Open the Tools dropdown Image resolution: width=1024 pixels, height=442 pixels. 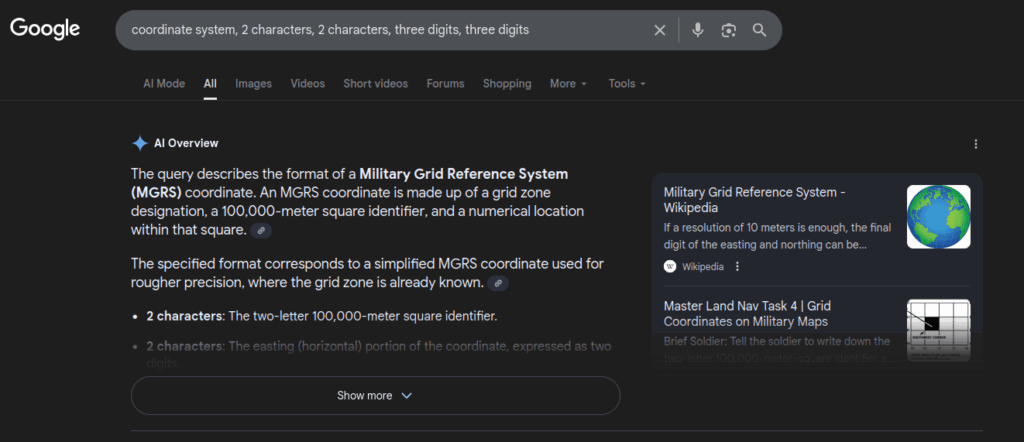(x=627, y=84)
